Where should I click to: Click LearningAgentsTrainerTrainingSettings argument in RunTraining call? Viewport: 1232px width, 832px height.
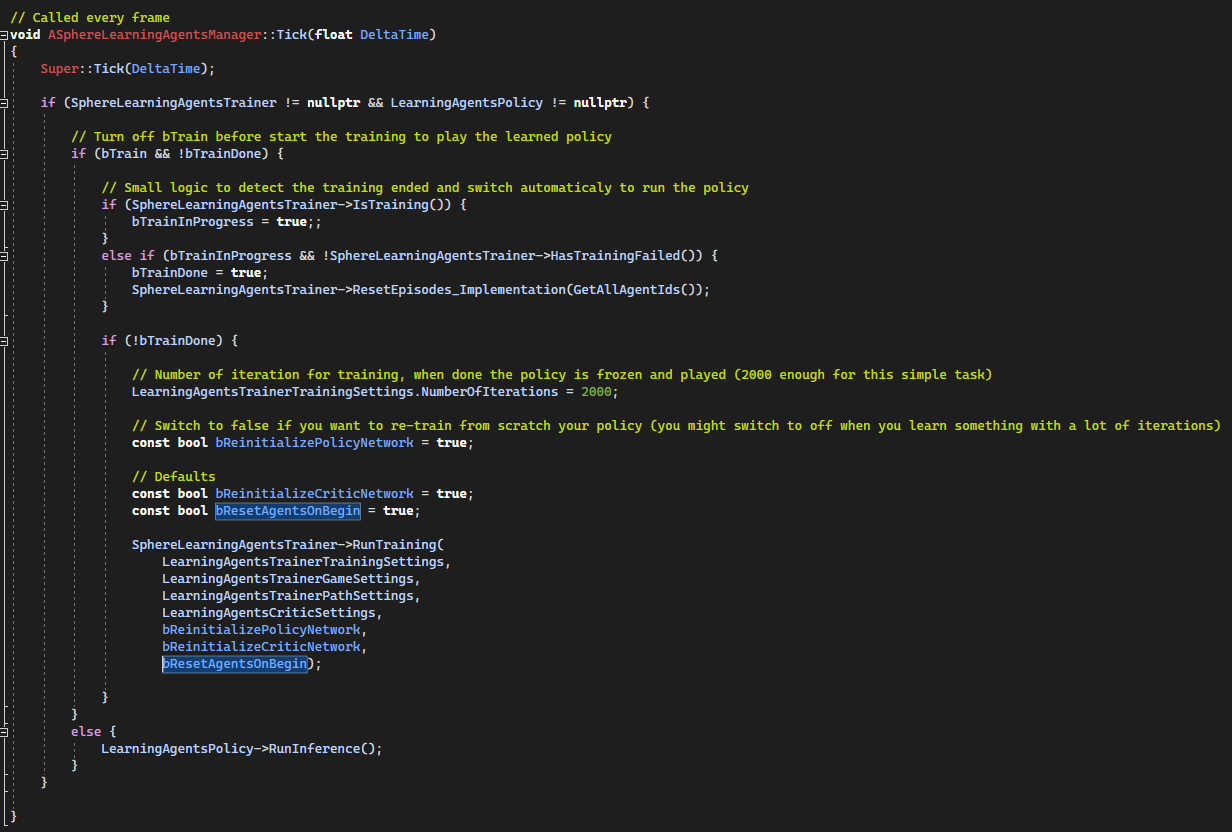pos(303,562)
